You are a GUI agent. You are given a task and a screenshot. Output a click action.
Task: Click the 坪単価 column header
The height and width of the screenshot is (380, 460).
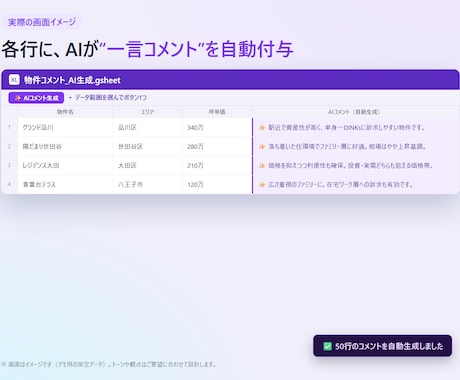[x=217, y=112]
